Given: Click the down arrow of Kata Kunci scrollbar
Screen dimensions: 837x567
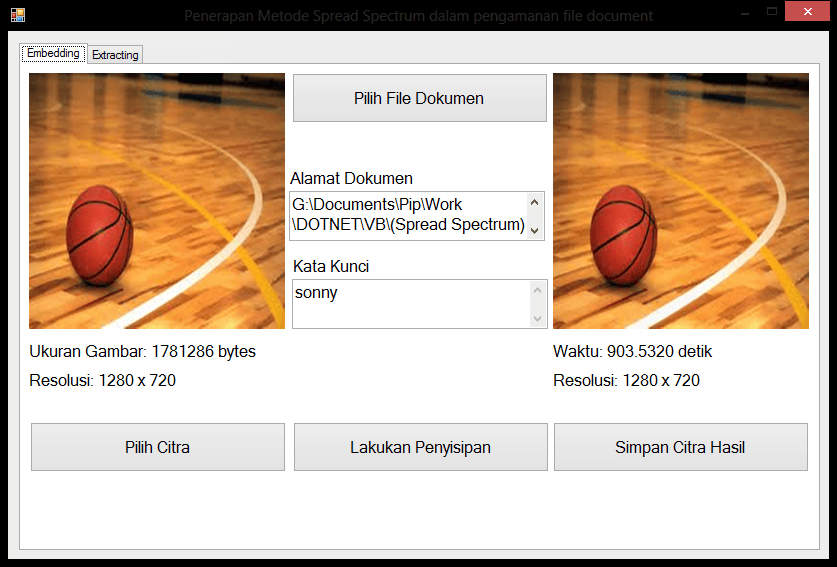Looking at the screenshot, I should click(538, 318).
